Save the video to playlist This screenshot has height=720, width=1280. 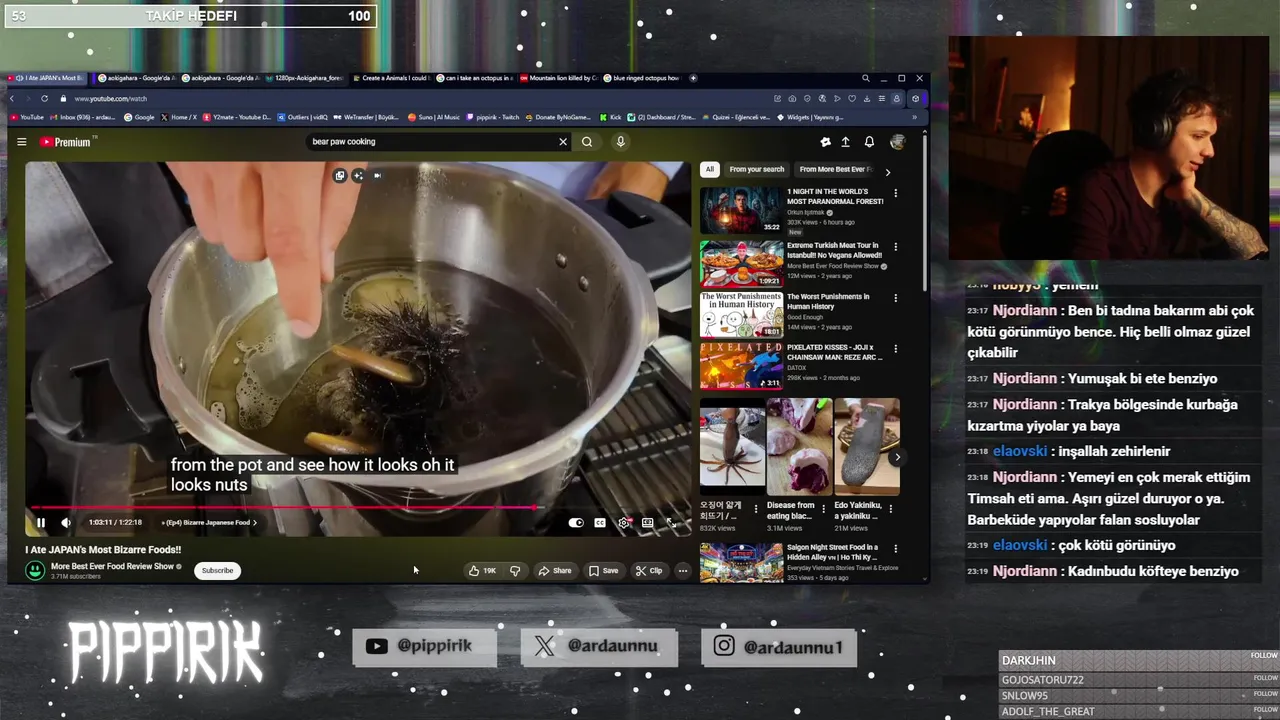[603, 570]
